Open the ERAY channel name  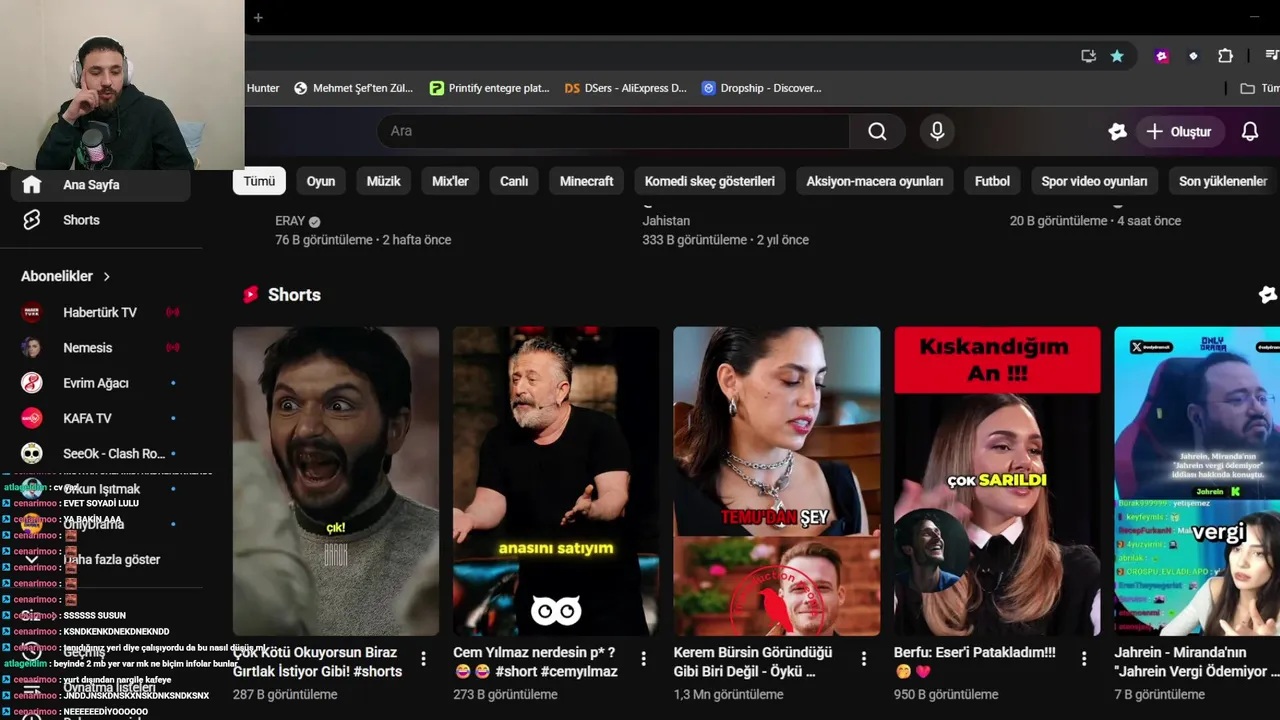[x=290, y=221]
